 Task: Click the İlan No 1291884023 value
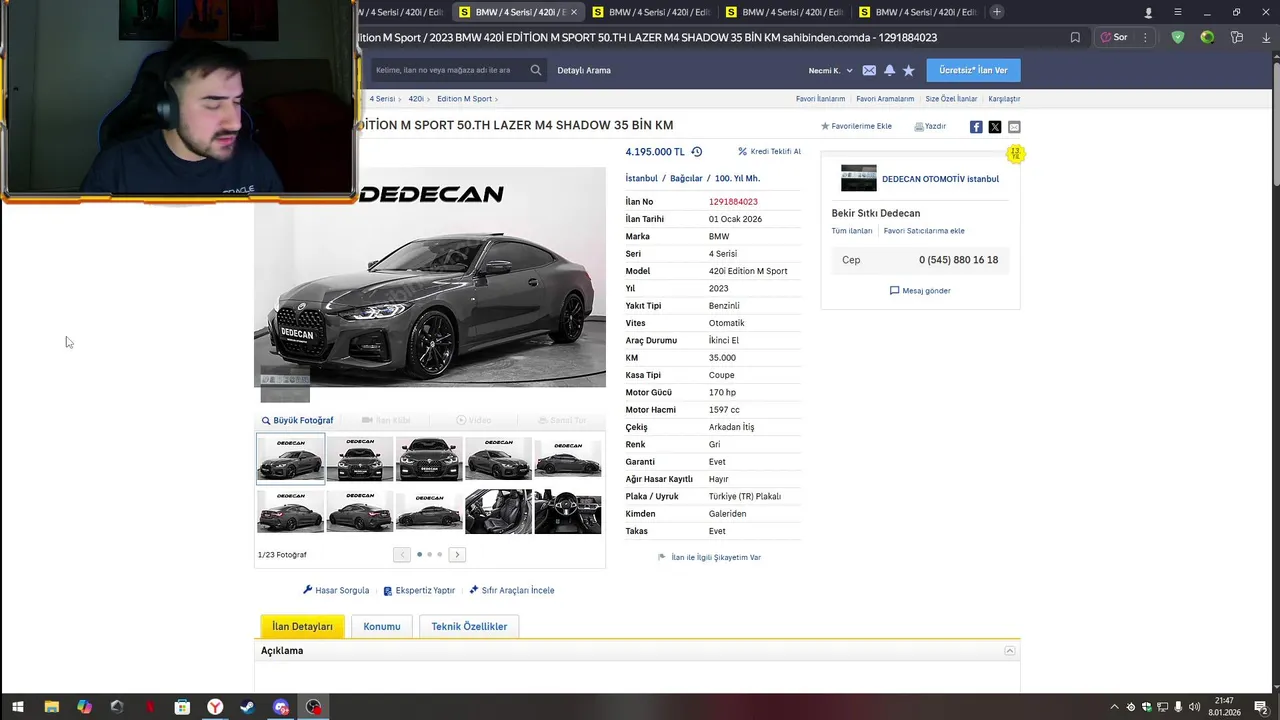pos(733,202)
